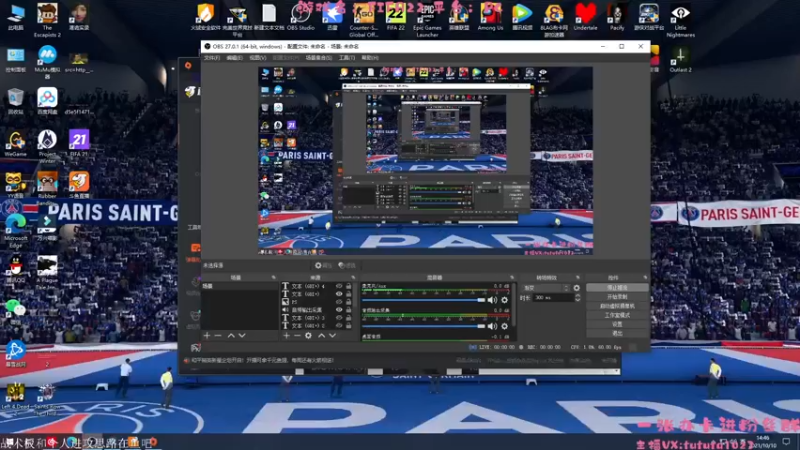Launch the Undertale heart icon
Image resolution: width=800 pixels, height=450 pixels.
(585, 17)
